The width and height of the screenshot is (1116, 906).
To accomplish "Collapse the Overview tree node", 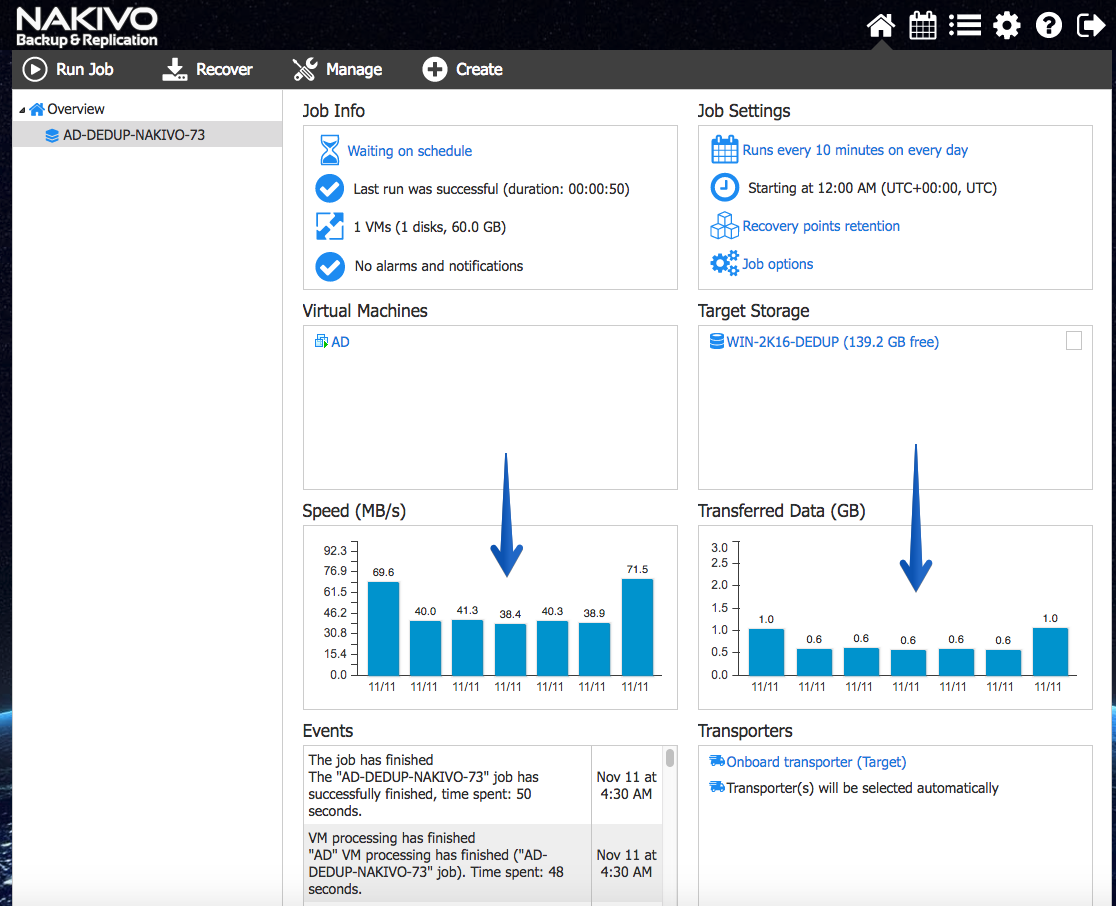I will [x=22, y=110].
